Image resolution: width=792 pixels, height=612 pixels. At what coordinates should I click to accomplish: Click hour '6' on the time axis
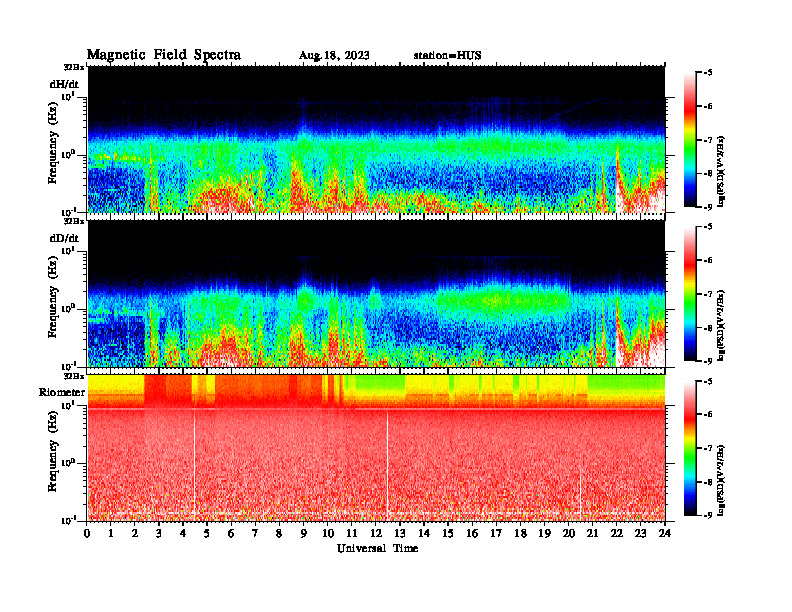[x=231, y=533]
